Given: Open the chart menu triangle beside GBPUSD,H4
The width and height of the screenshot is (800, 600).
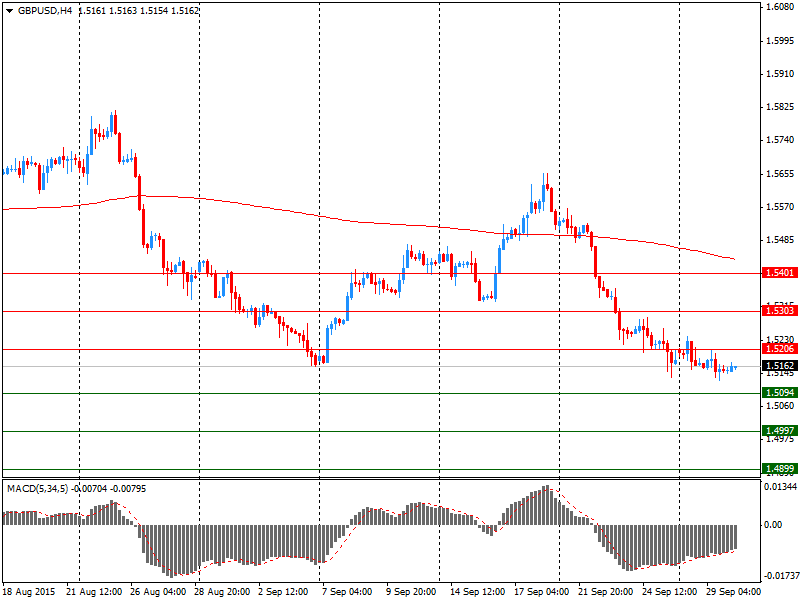Looking at the screenshot, I should point(10,10).
